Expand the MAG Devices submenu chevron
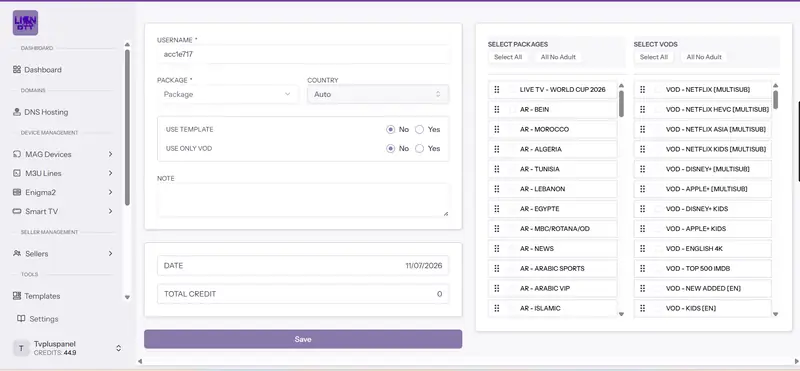This screenshot has width=800, height=371. [x=110, y=154]
